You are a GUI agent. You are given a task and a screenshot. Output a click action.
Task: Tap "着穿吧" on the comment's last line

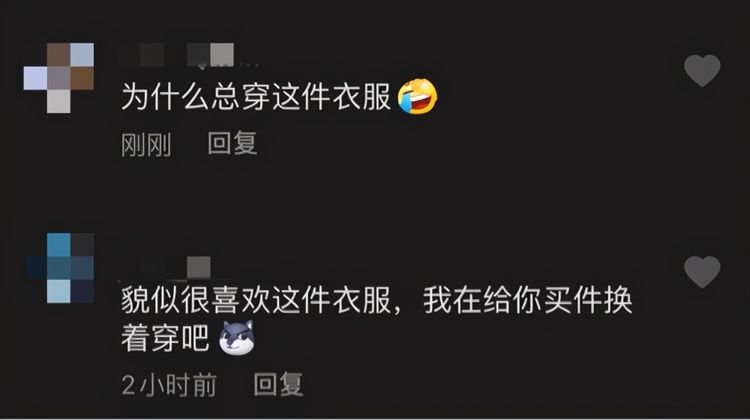pyautogui.click(x=165, y=338)
